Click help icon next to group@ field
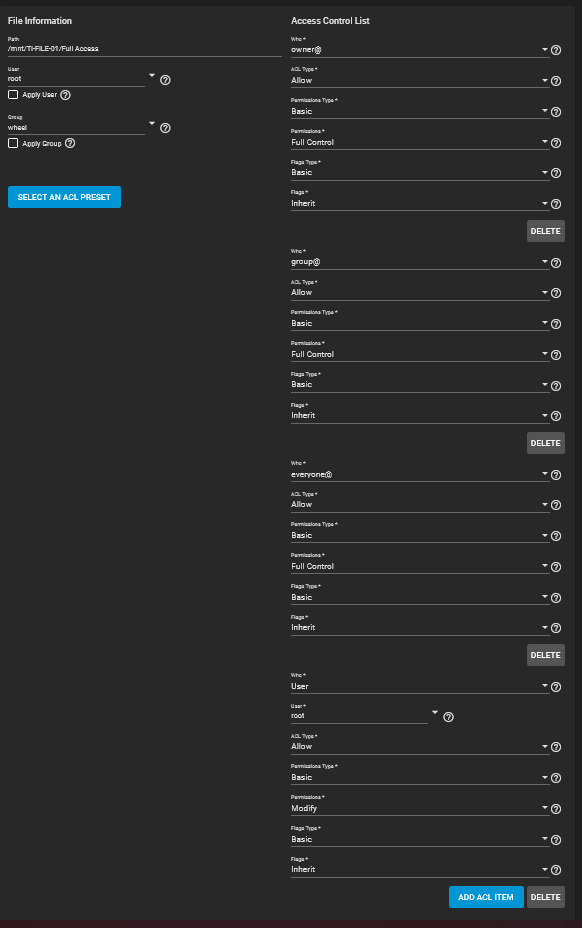 [556, 263]
